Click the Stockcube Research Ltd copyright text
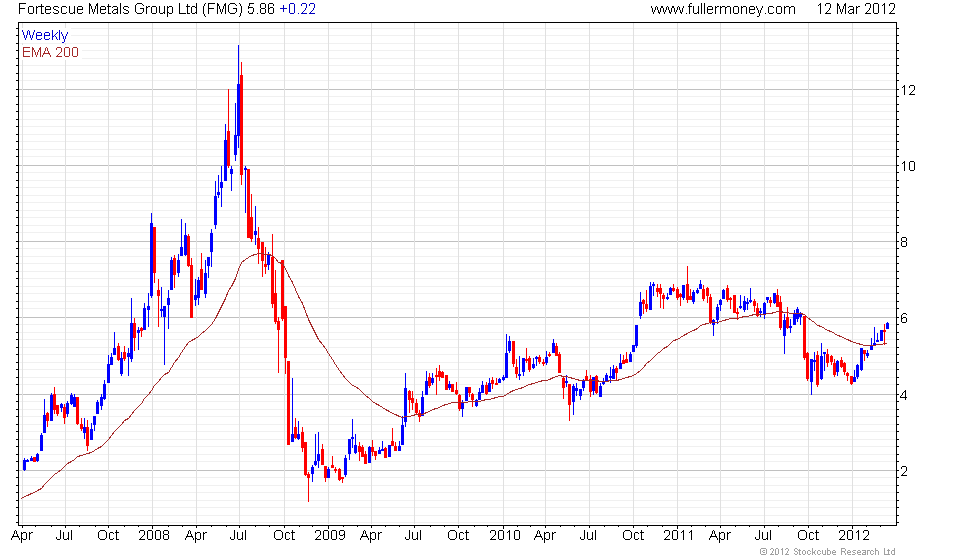Image resolution: width=980 pixels, height=560 pixels. point(828,552)
